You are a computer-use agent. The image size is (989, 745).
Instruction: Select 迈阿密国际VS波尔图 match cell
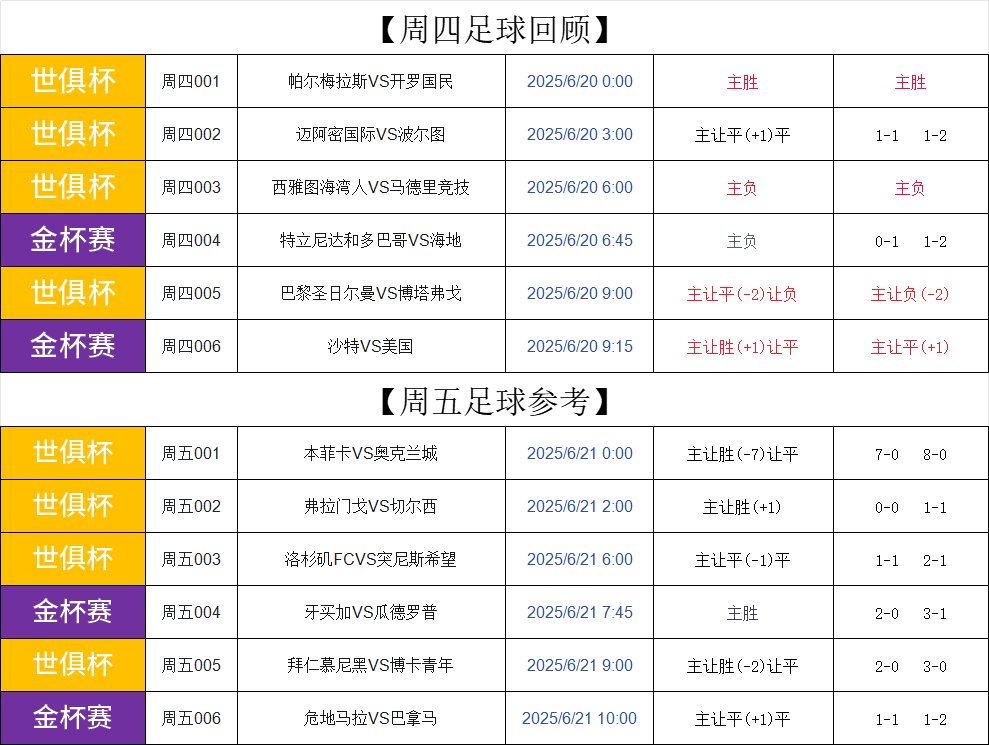[371, 134]
